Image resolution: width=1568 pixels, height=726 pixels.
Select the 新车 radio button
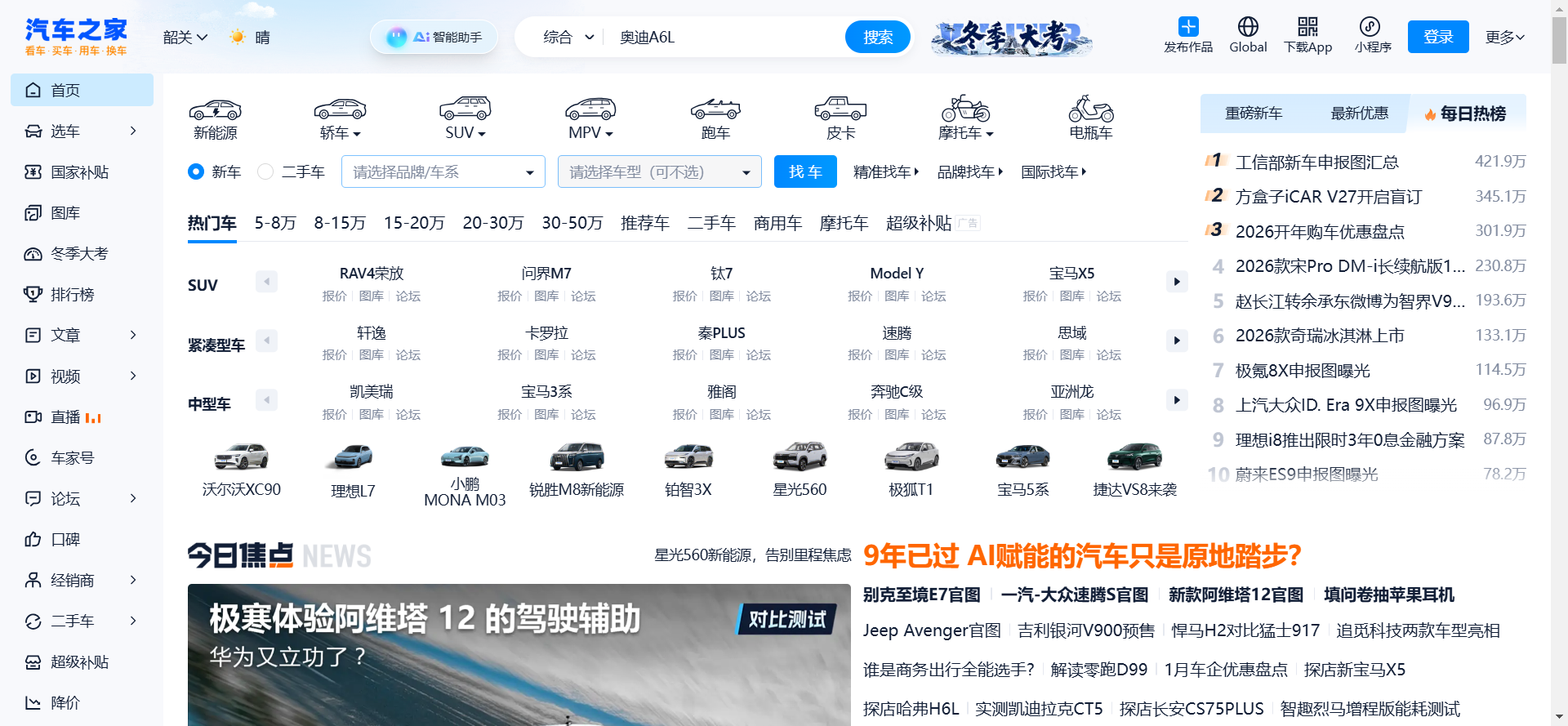tap(196, 171)
